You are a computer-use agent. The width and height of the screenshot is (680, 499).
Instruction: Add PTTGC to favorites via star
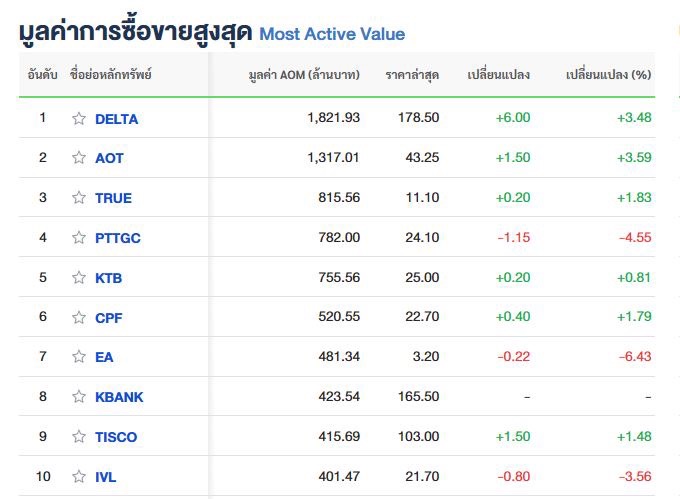click(x=79, y=238)
